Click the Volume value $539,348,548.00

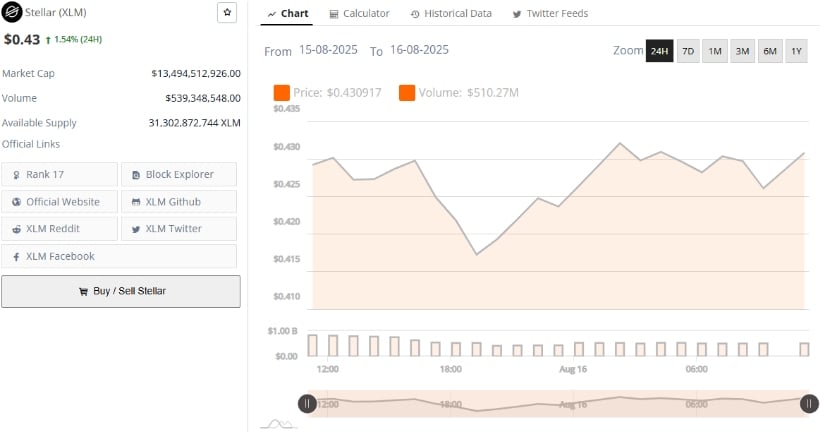pyautogui.click(x=203, y=98)
